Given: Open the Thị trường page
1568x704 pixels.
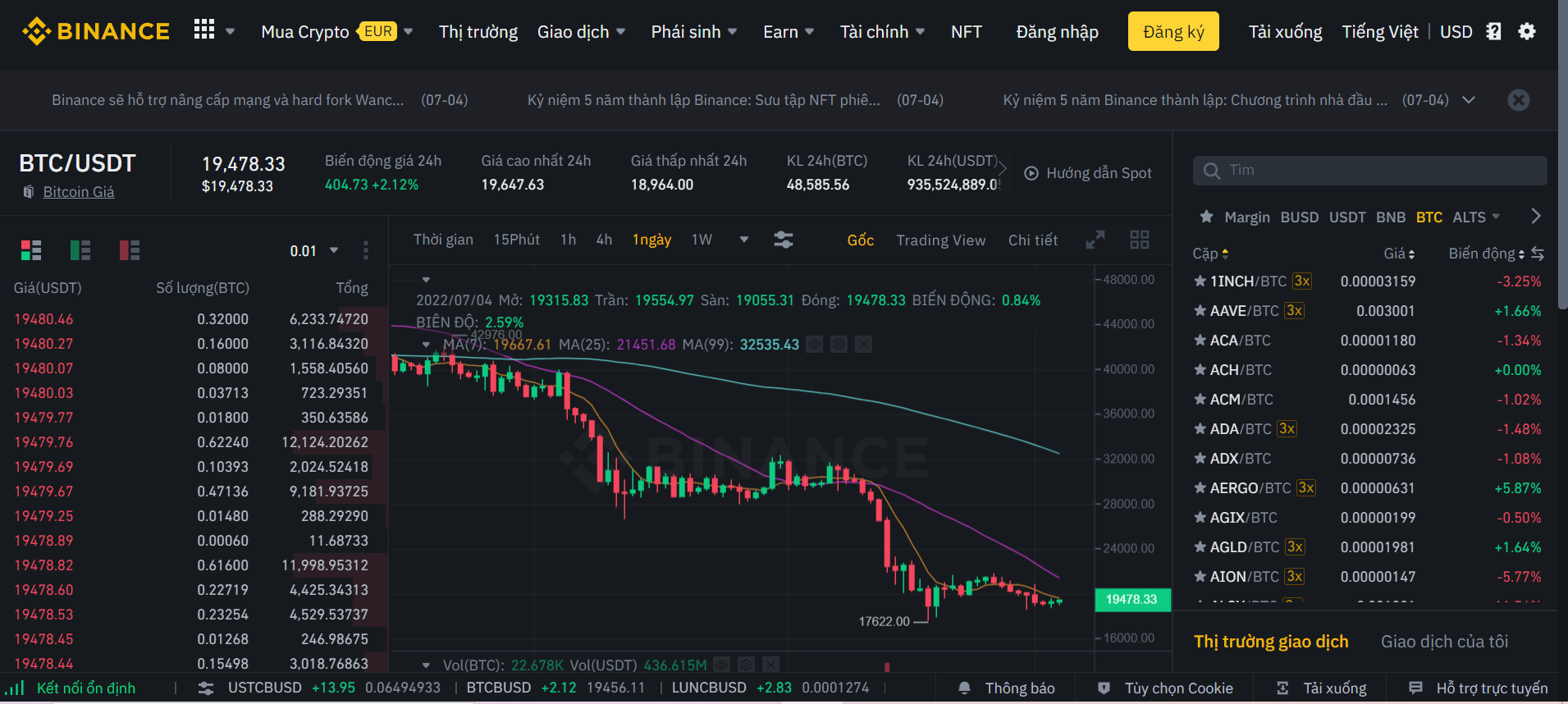Looking at the screenshot, I should coord(478,32).
